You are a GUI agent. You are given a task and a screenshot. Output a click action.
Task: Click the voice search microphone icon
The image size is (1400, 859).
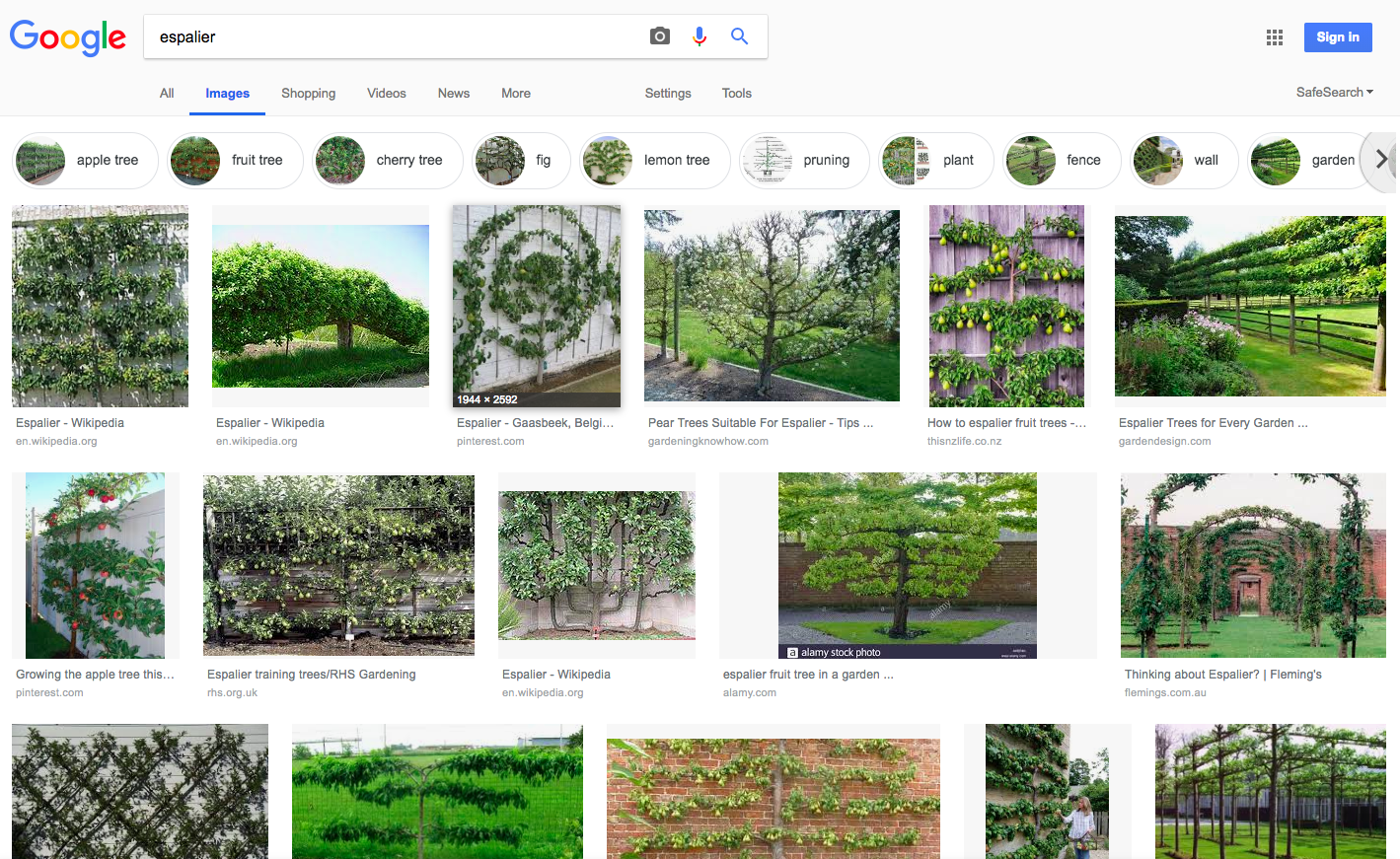pyautogui.click(x=700, y=36)
